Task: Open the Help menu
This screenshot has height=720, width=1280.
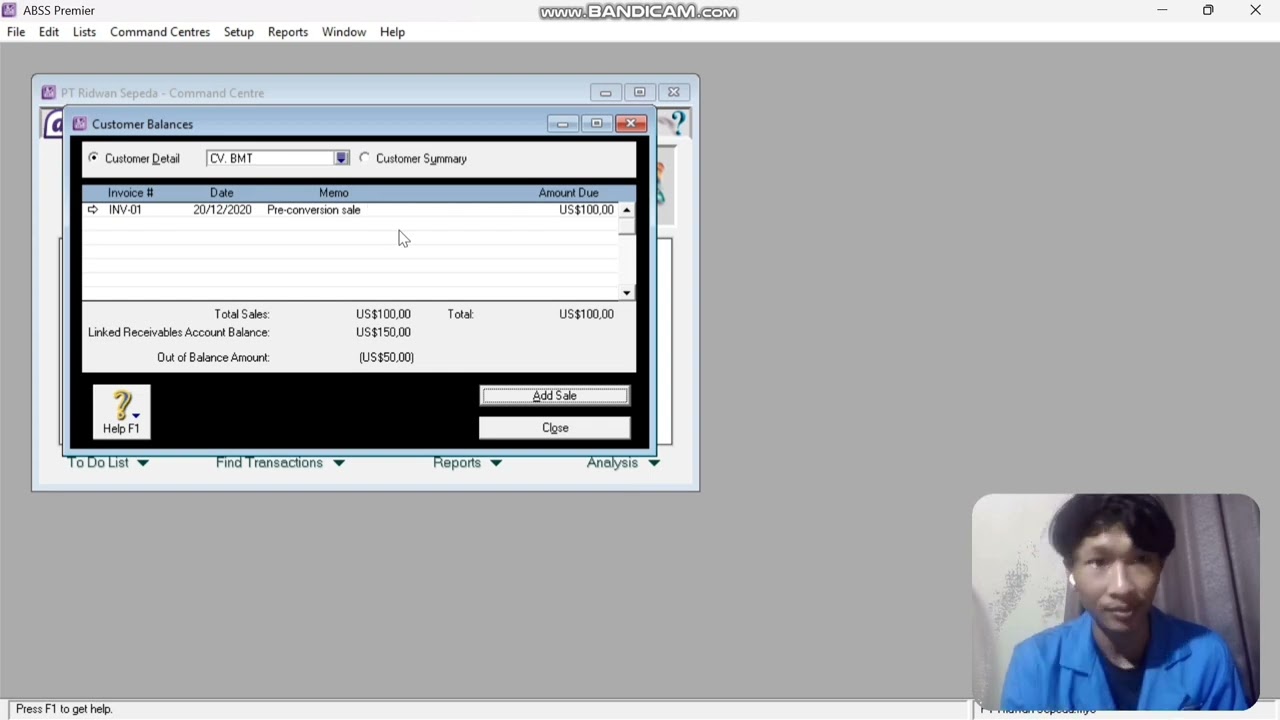Action: tap(392, 32)
